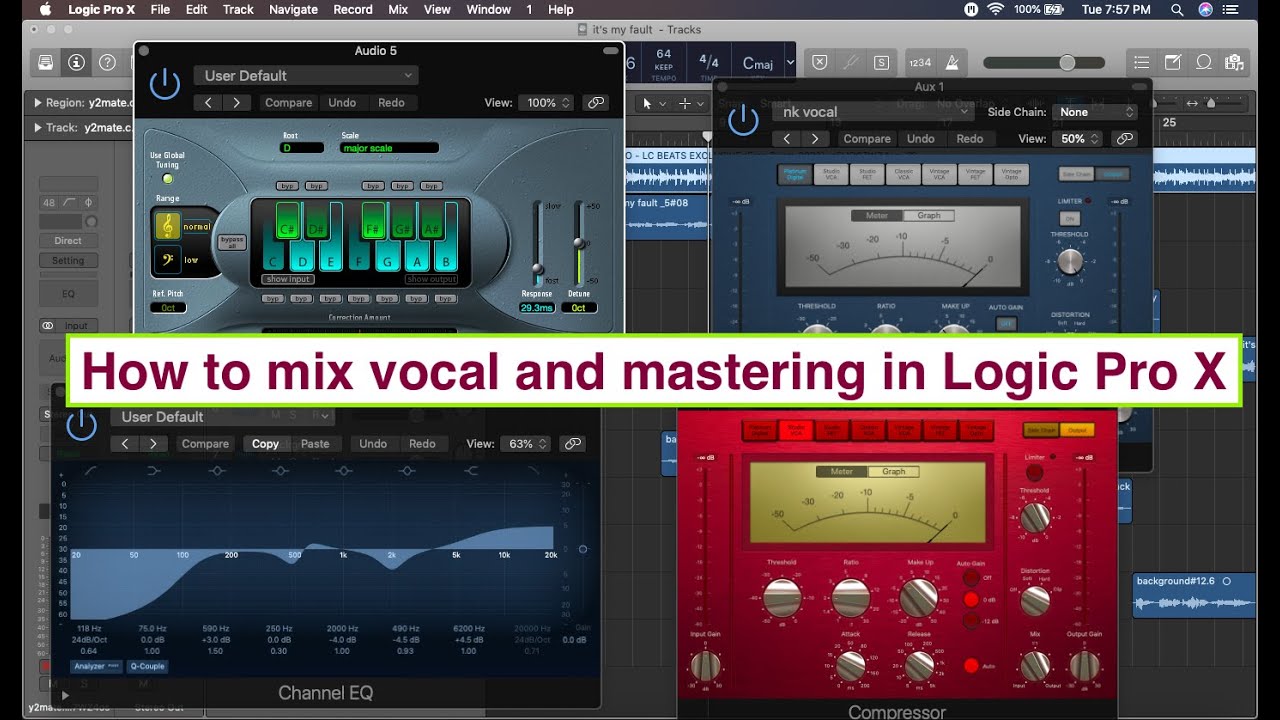Open the Loop Browser icon
The width and height of the screenshot is (1280, 720).
pyautogui.click(x=1204, y=62)
